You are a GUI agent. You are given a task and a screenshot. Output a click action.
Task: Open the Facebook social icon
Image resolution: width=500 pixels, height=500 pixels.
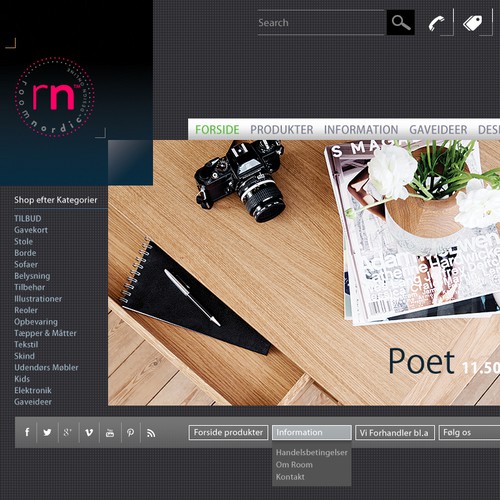(27, 432)
